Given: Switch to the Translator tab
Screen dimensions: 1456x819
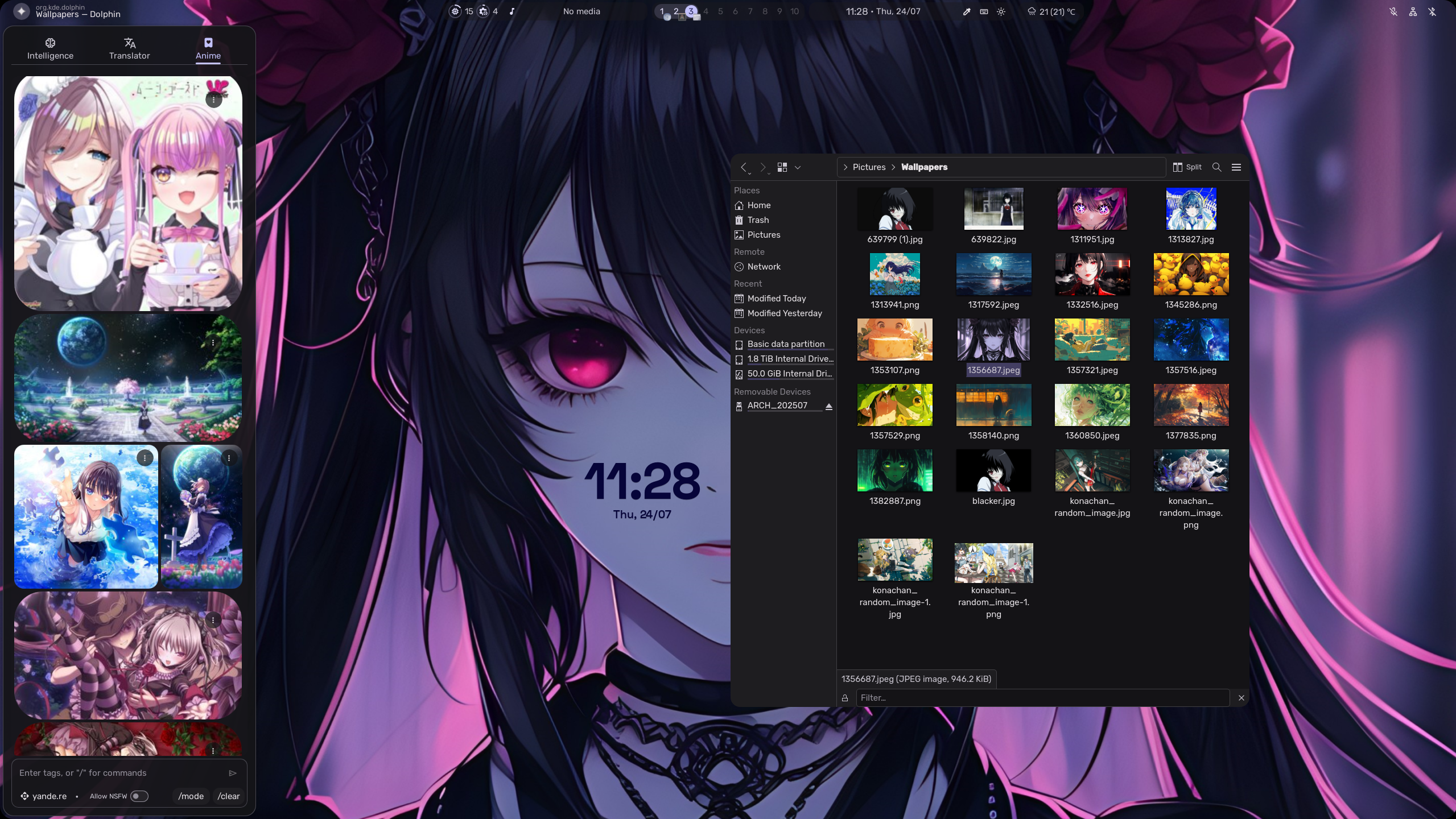Looking at the screenshot, I should coord(129,49).
